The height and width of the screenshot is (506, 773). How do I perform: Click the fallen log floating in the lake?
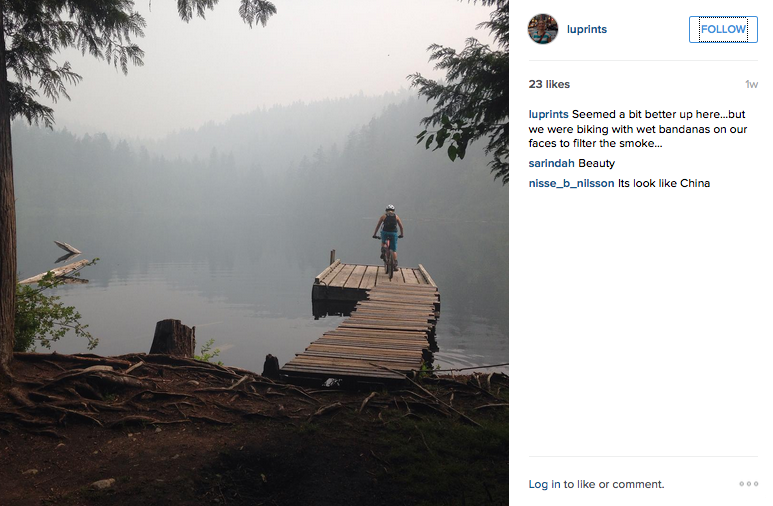[62, 268]
